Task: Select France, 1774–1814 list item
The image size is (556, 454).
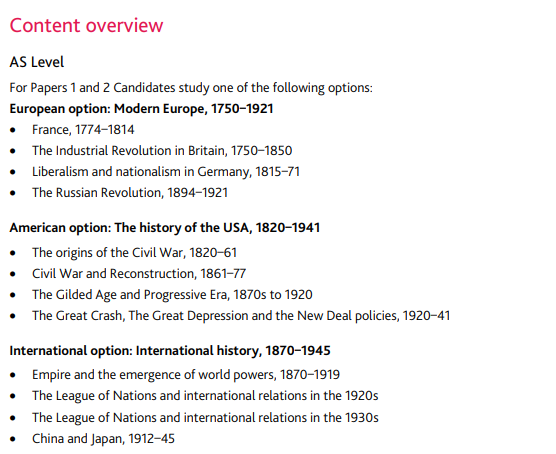Action: [x=83, y=130]
